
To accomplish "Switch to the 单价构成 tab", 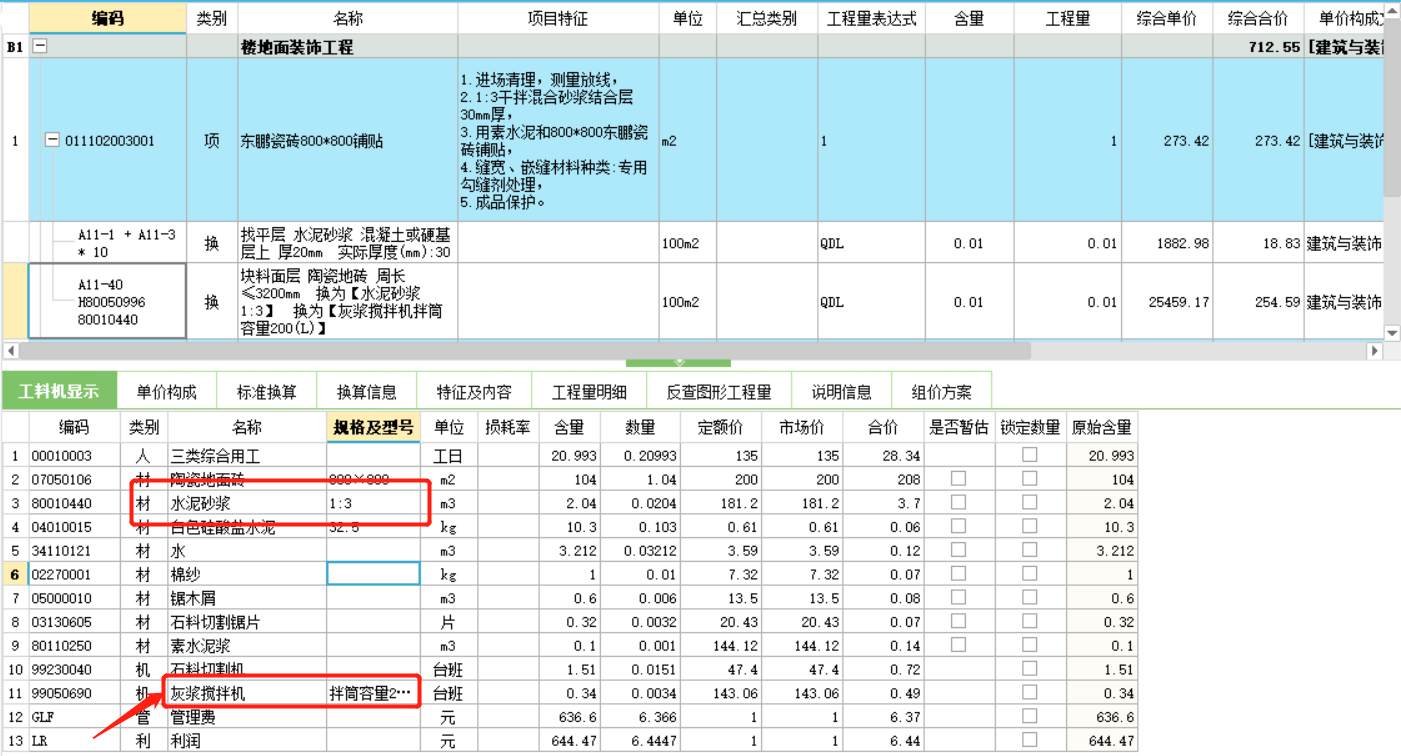I will tap(166, 392).
